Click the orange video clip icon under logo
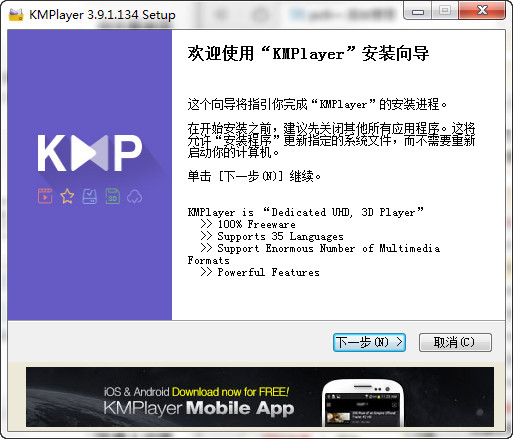The height and width of the screenshot is (439, 513). (45, 196)
